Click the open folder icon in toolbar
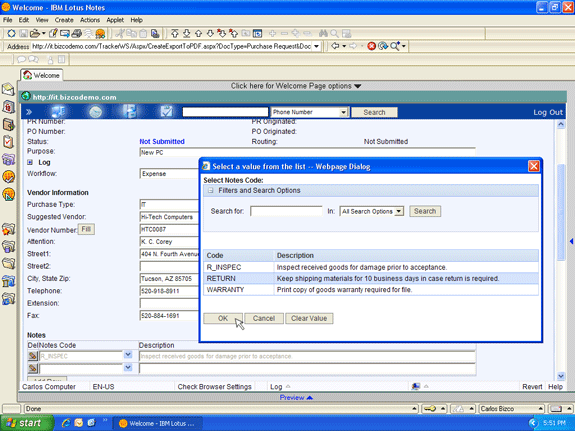The image size is (575, 431). click(35, 34)
